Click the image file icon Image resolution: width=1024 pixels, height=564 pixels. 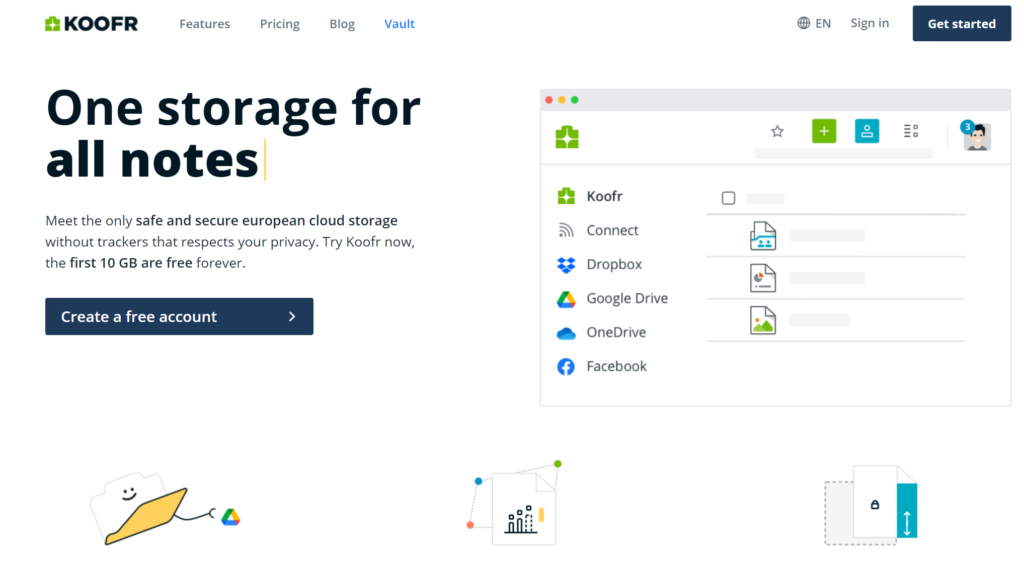763,321
